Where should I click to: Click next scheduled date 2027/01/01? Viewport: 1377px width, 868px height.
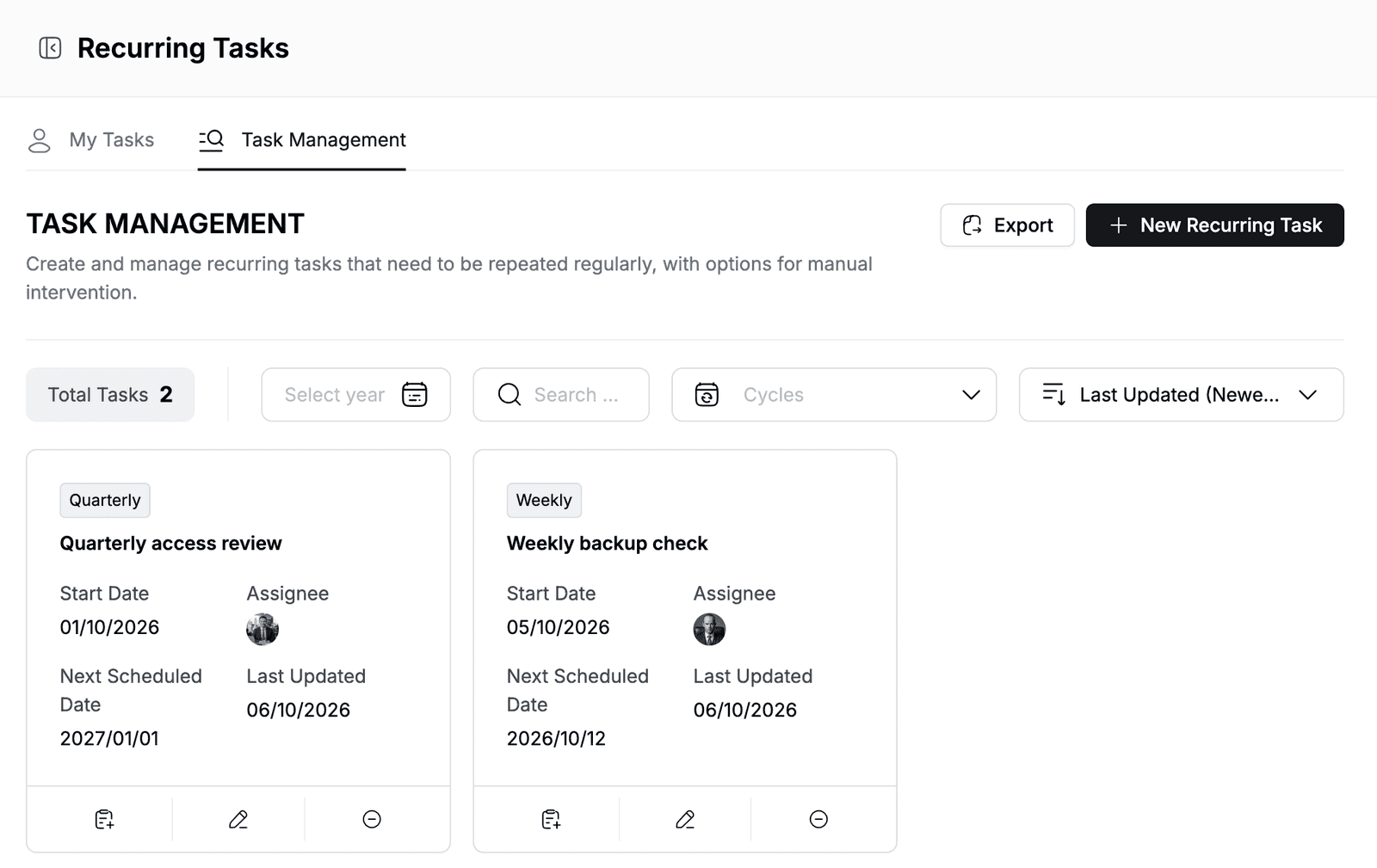pyautogui.click(x=109, y=738)
